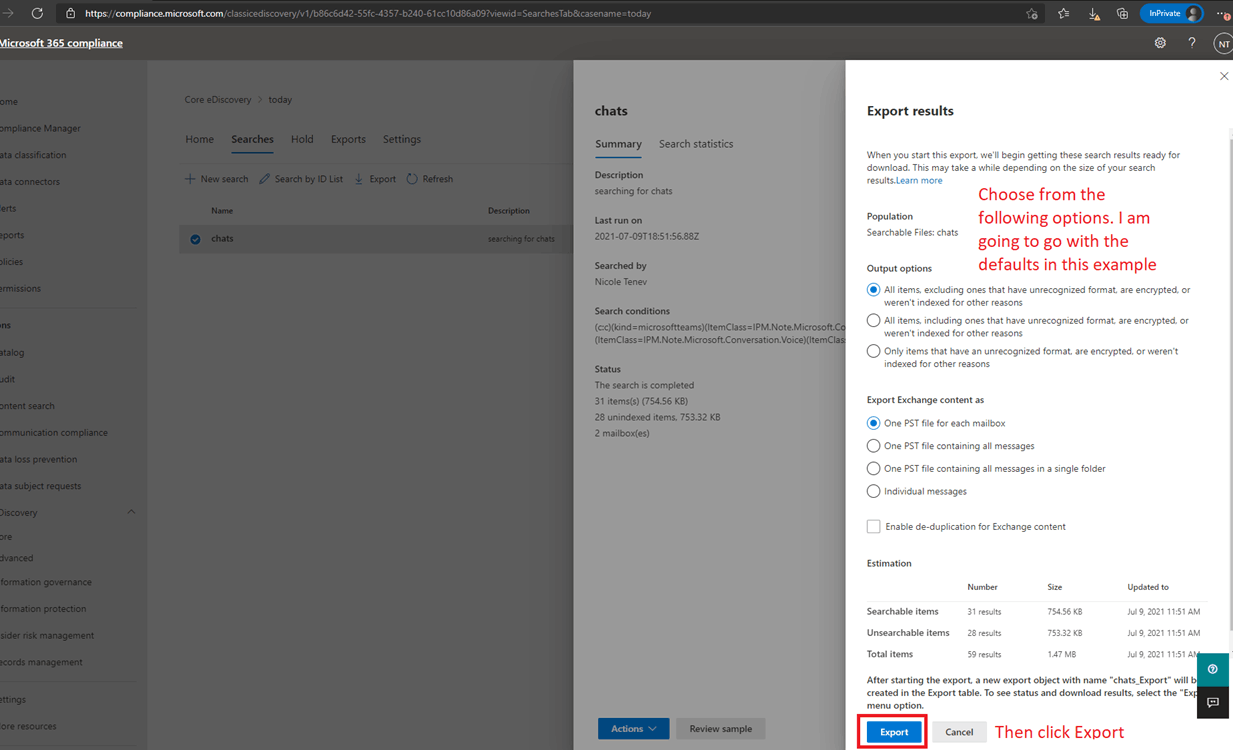Select All items excluding unrecognized format option

[x=873, y=290]
